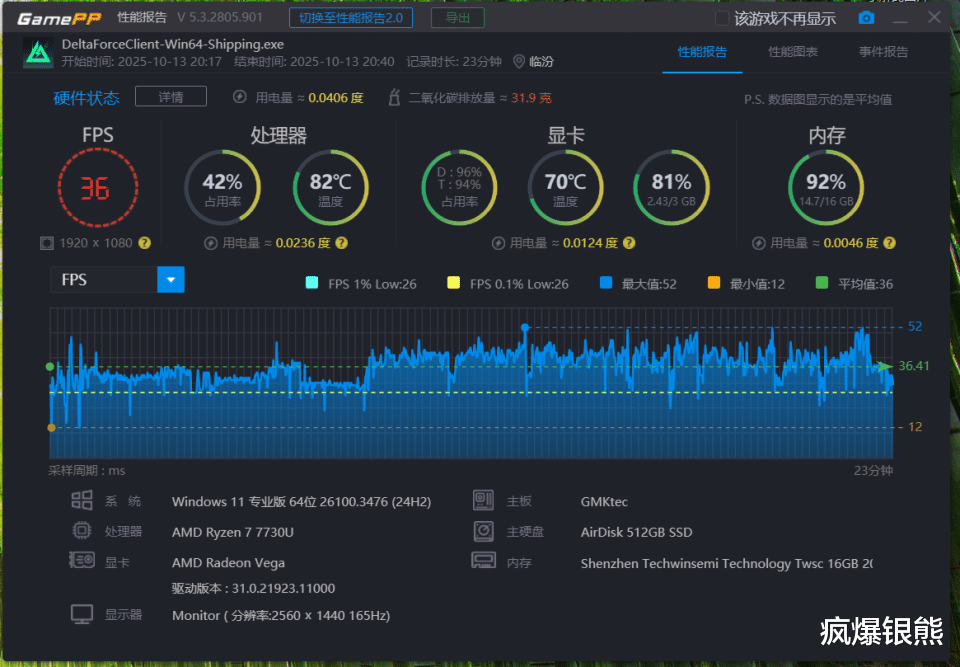Open hardware details with the 详情 button
The width and height of the screenshot is (960, 667).
[170, 97]
